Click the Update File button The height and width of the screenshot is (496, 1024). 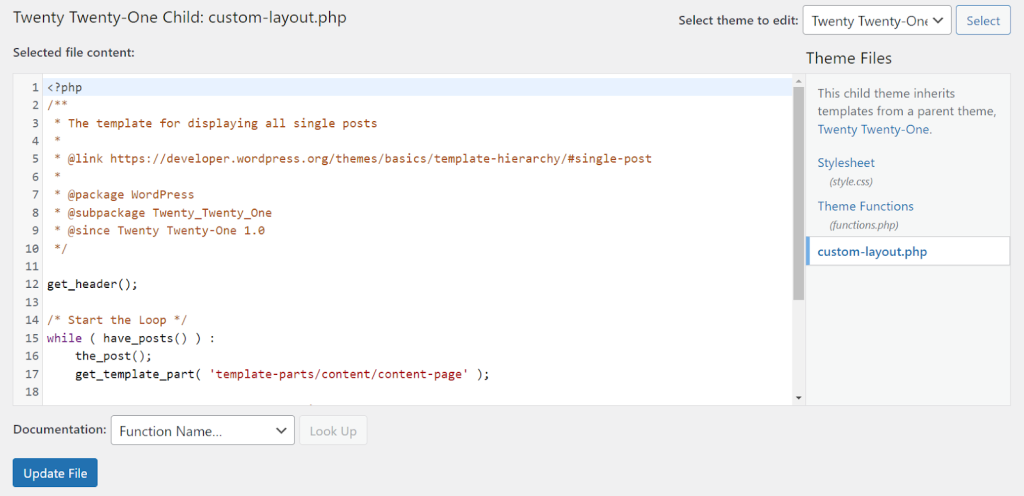pos(55,473)
